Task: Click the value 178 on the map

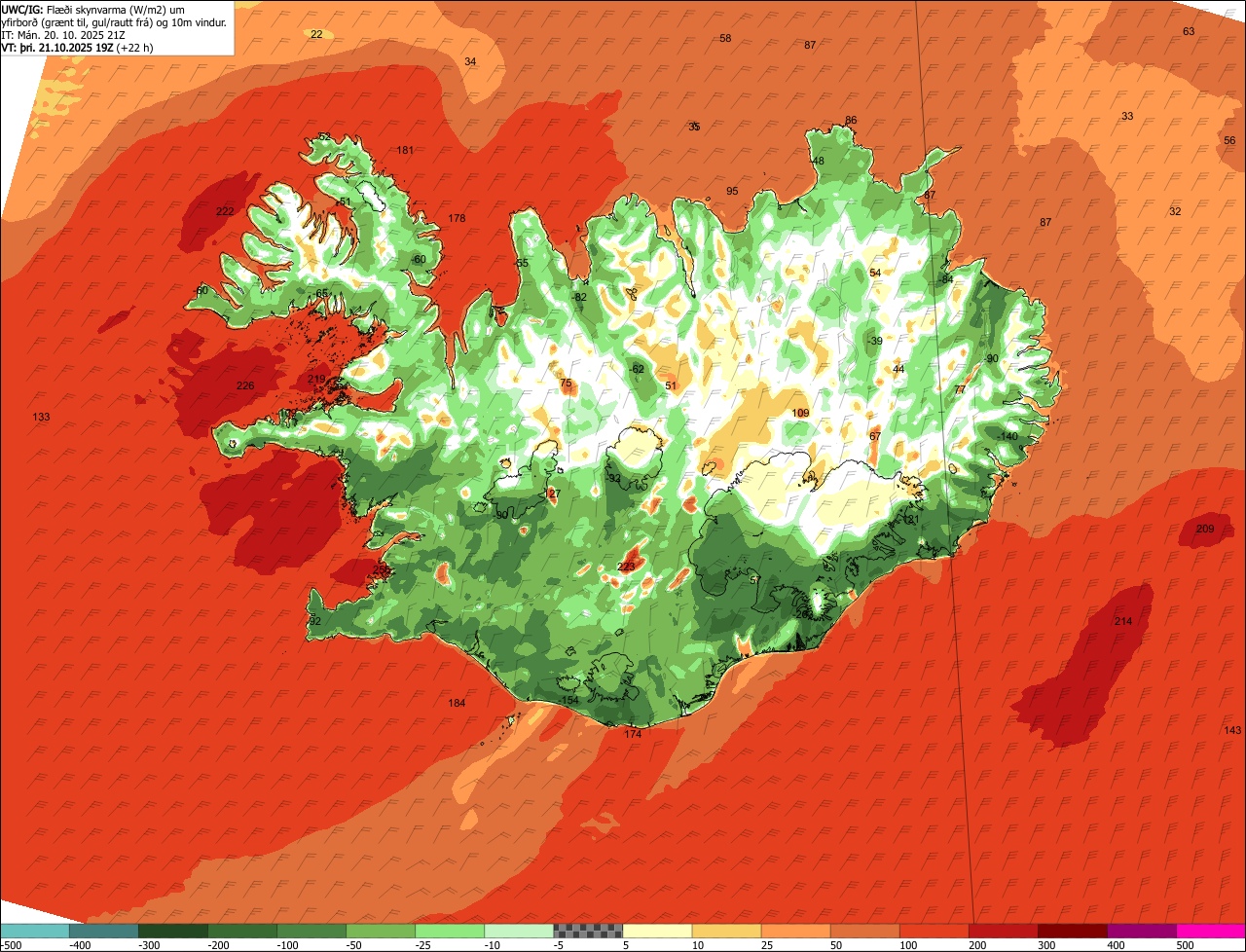Action: pos(457,218)
